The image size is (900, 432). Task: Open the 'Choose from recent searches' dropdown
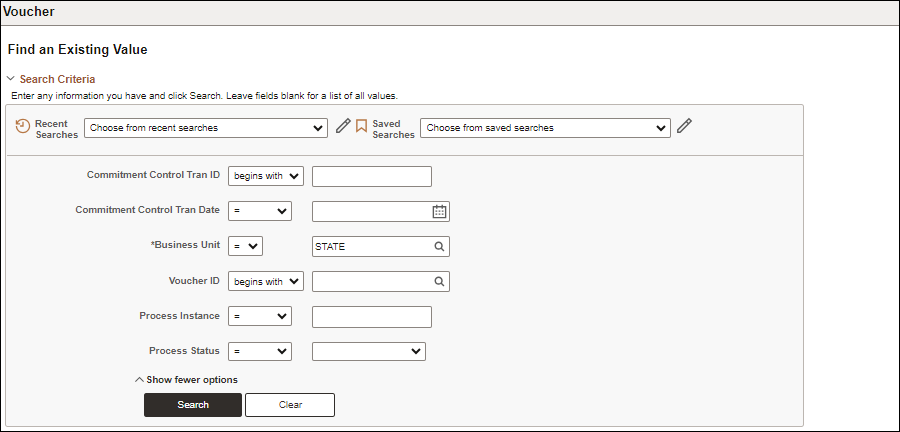point(206,128)
